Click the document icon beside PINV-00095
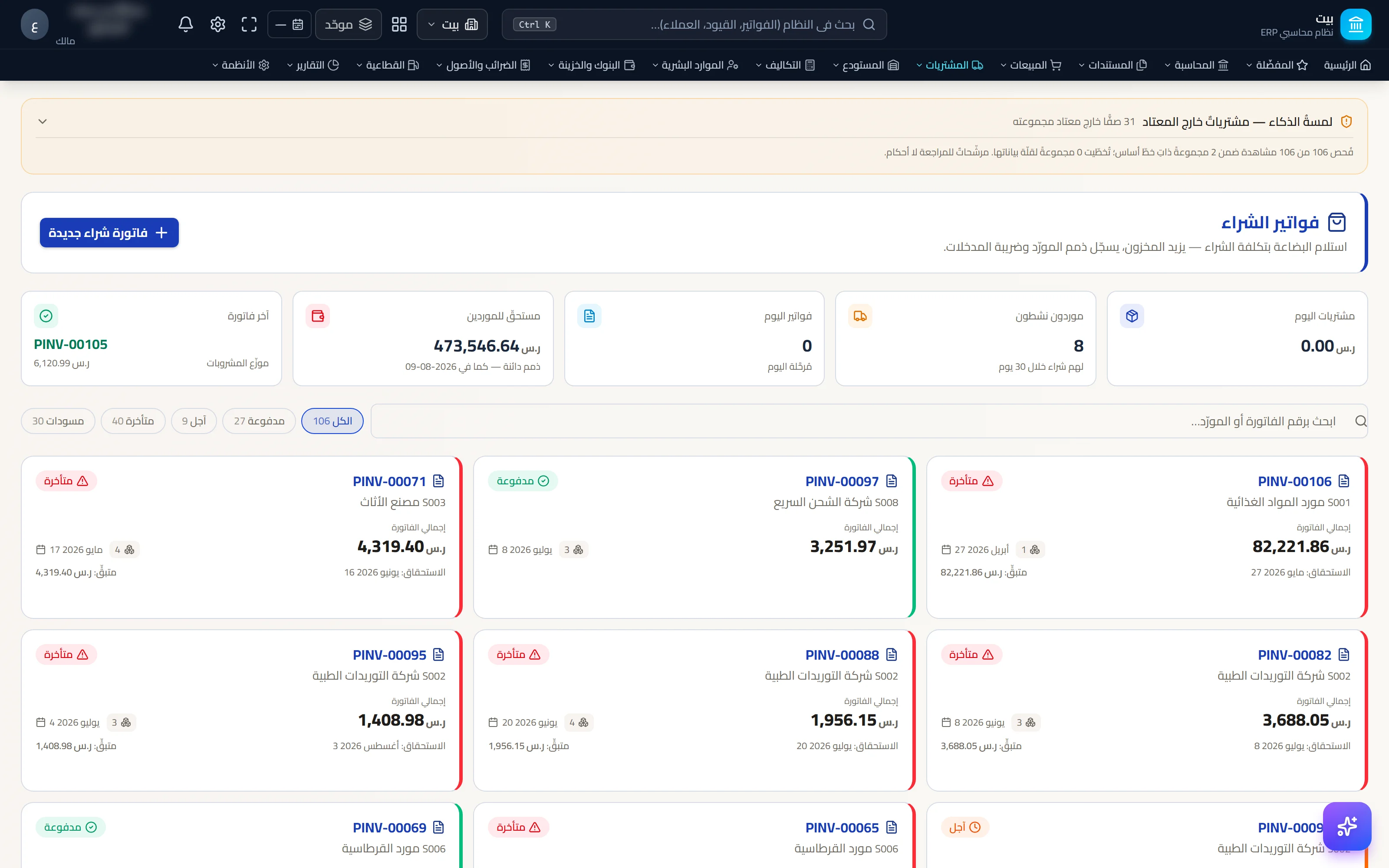 pos(438,654)
